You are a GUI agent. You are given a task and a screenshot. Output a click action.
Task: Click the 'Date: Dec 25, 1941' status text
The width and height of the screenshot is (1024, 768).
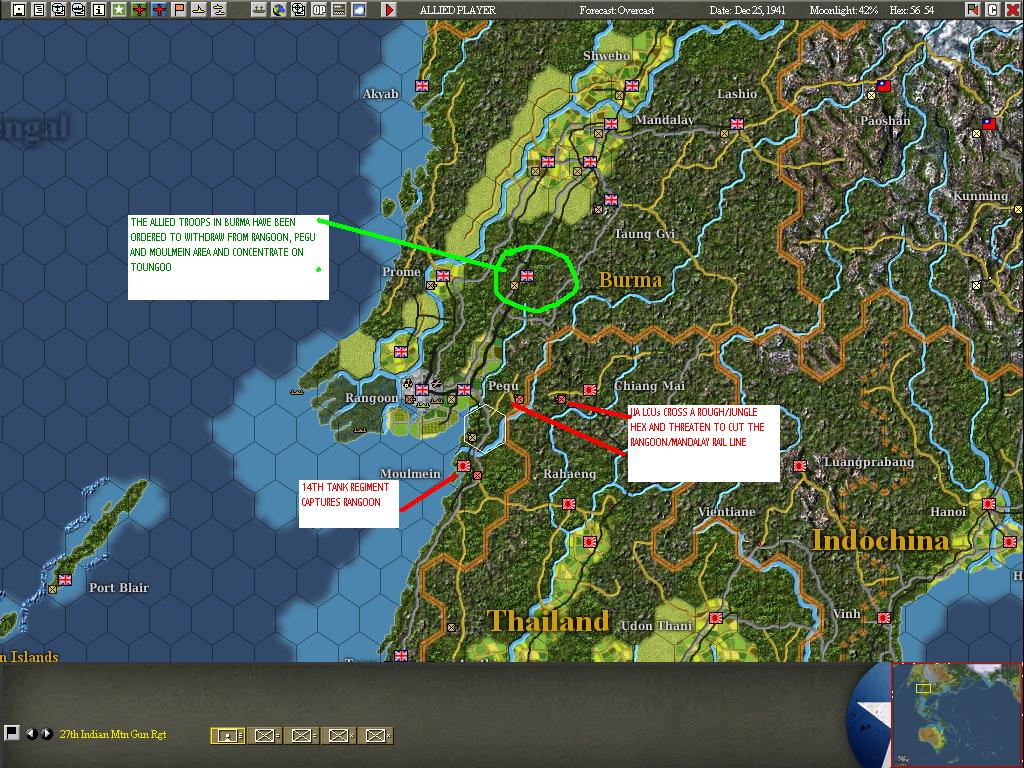click(747, 10)
